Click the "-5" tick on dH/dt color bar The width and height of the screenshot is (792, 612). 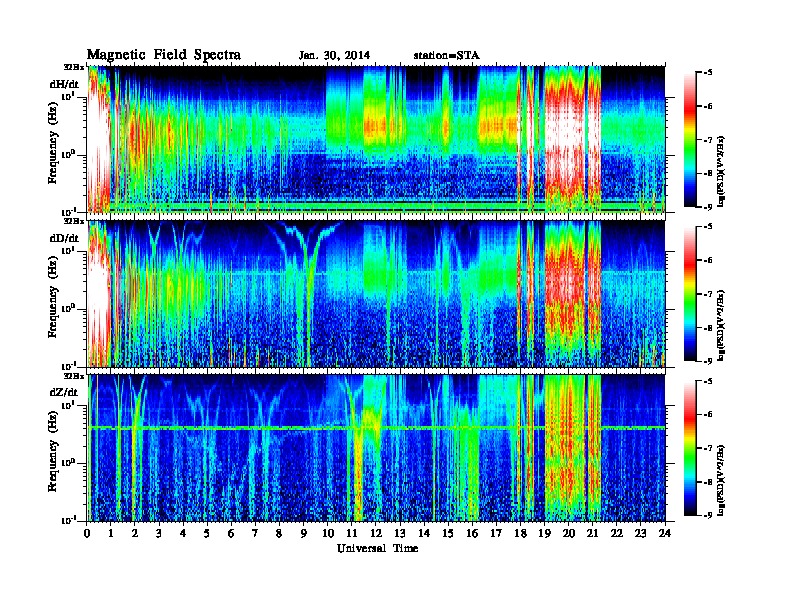tap(708, 73)
